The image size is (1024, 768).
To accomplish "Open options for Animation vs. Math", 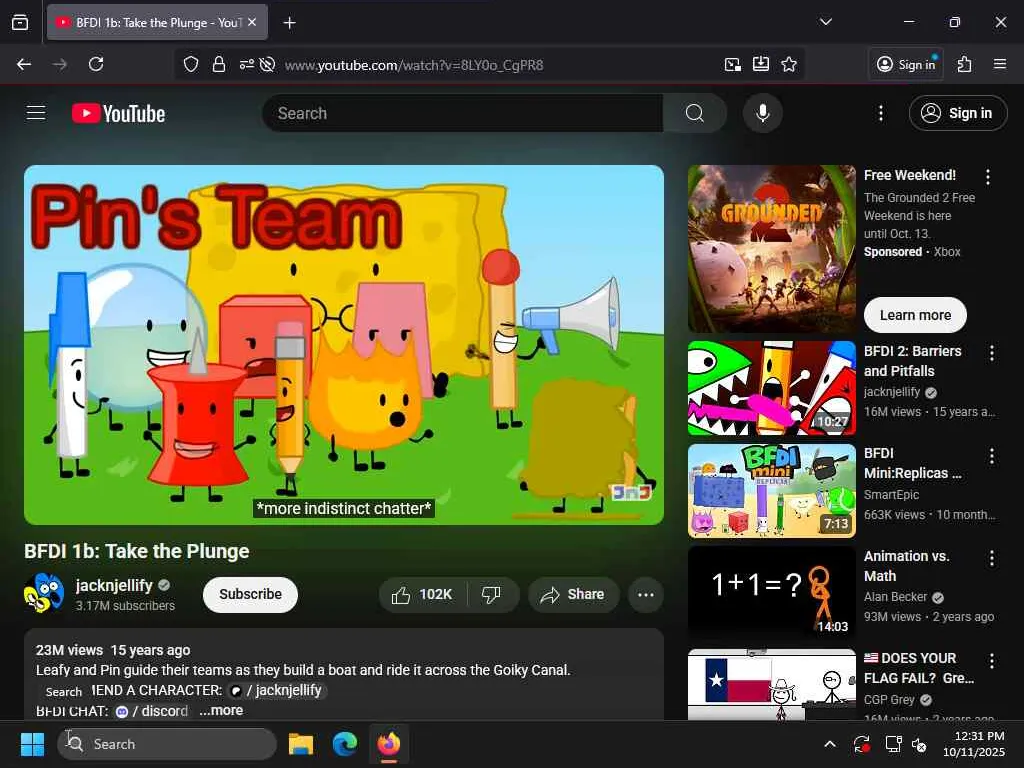I will [x=991, y=558].
